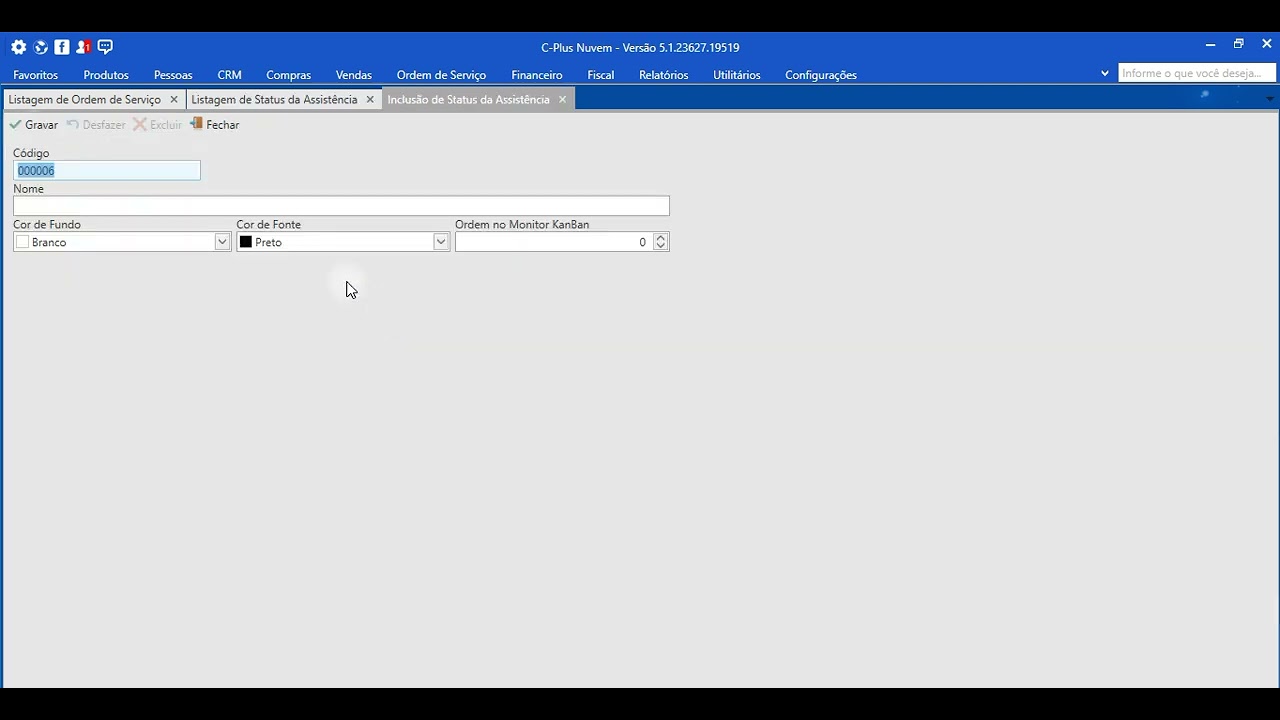Click the Excluir delete button
1280x720 pixels.
[158, 125]
